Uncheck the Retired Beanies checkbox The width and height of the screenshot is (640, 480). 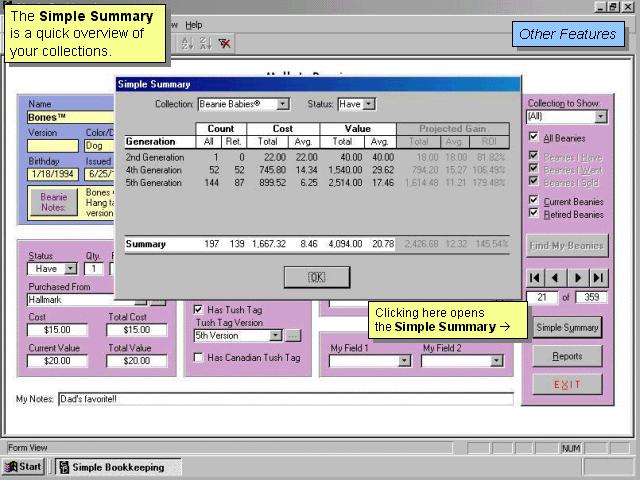pyautogui.click(x=533, y=214)
